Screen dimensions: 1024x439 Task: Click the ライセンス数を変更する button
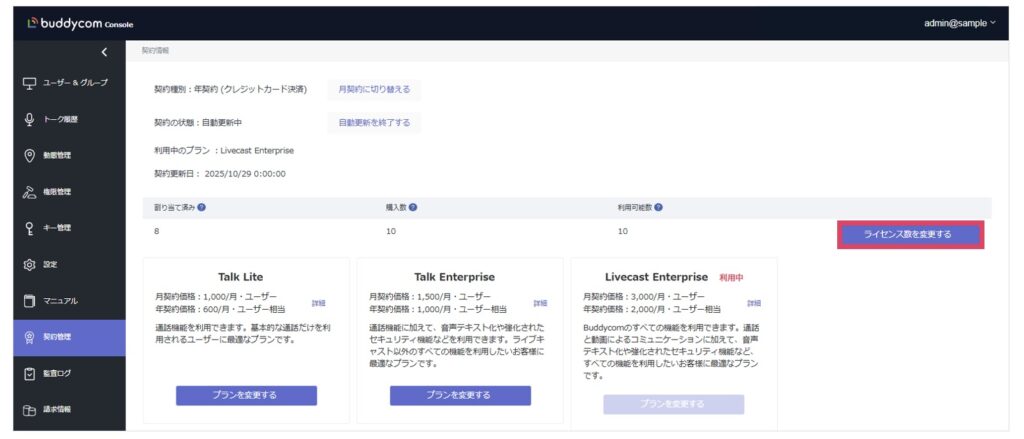click(x=909, y=234)
